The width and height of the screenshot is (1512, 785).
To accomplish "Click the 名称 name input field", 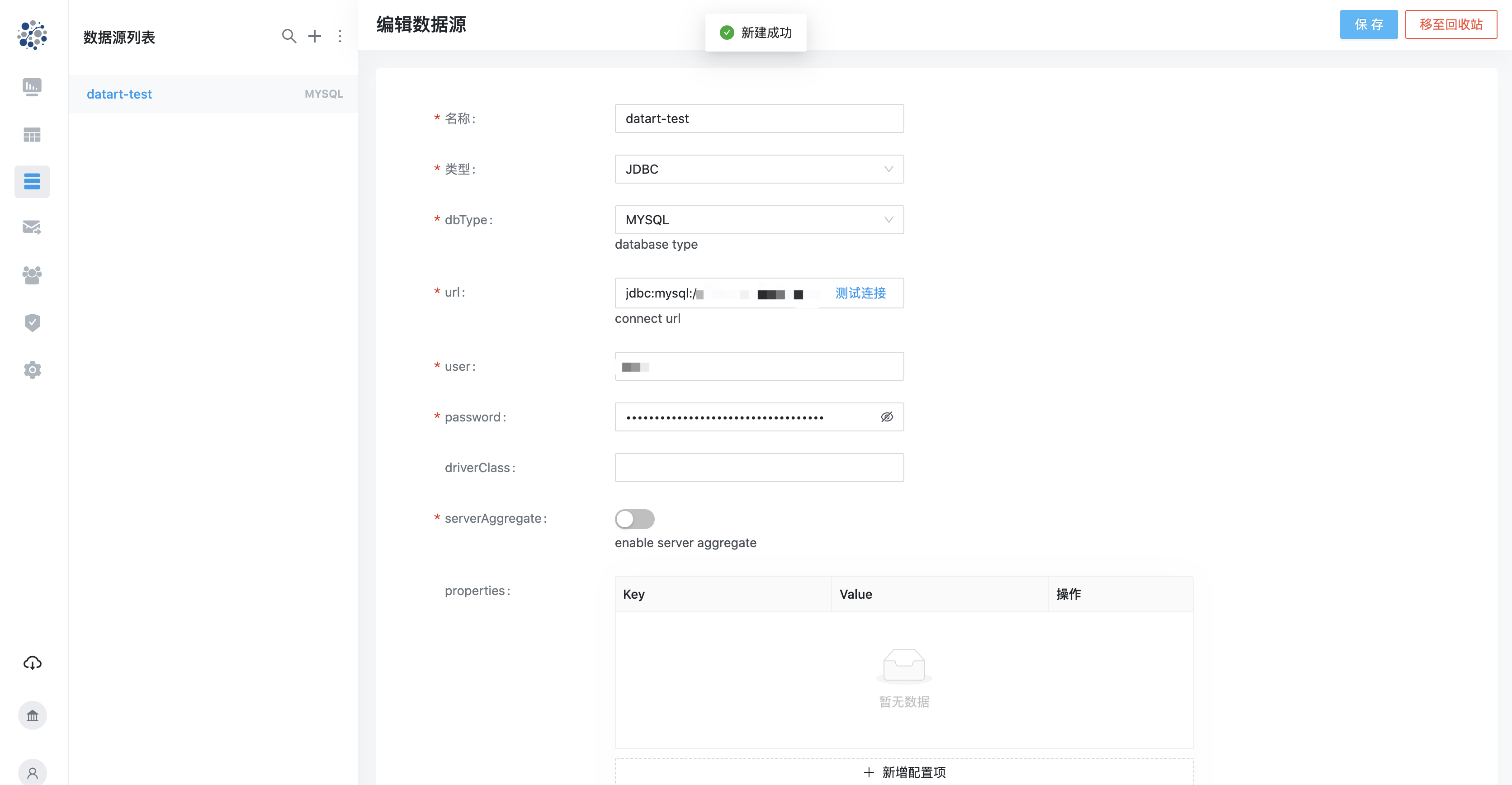I will pyautogui.click(x=759, y=118).
